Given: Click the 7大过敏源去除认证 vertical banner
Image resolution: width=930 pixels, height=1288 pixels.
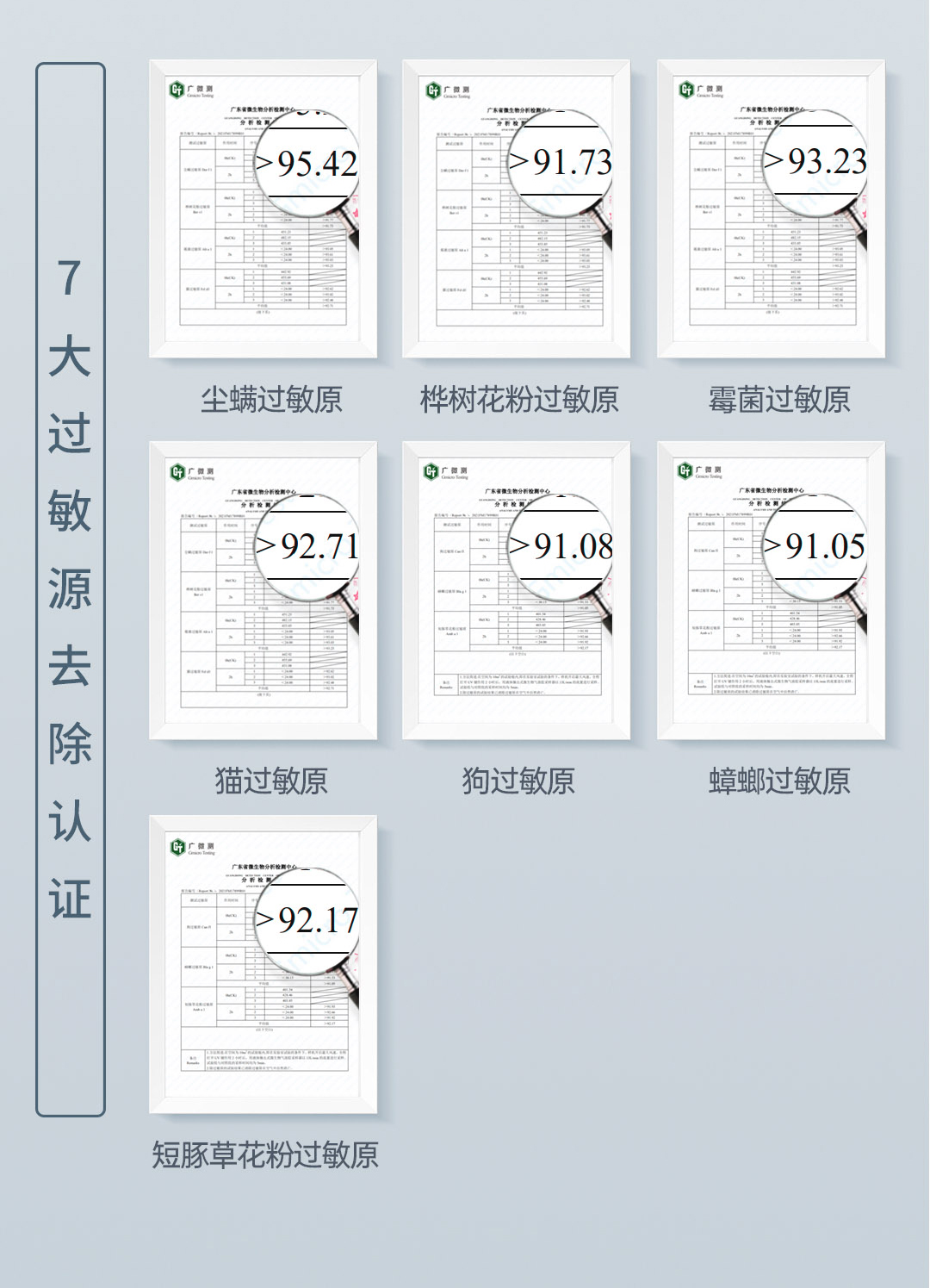Looking at the screenshot, I should (70, 589).
